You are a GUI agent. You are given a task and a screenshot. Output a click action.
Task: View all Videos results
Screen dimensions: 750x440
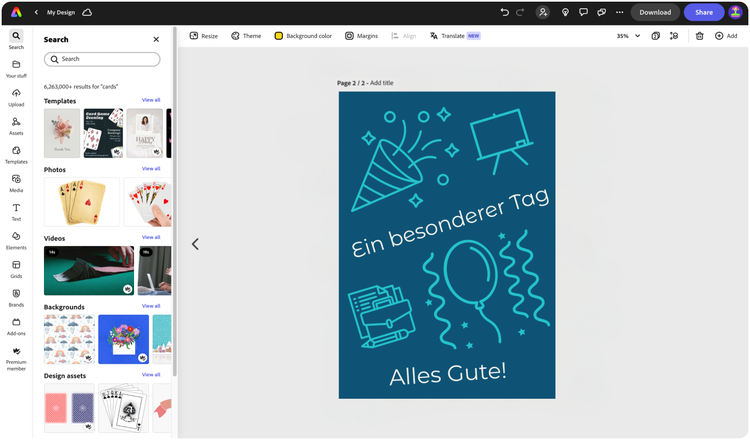tap(151, 237)
